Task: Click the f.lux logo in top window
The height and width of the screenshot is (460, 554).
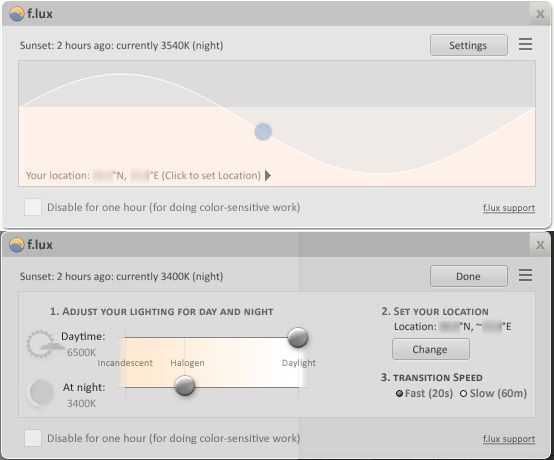Action: pyautogui.click(x=17, y=14)
